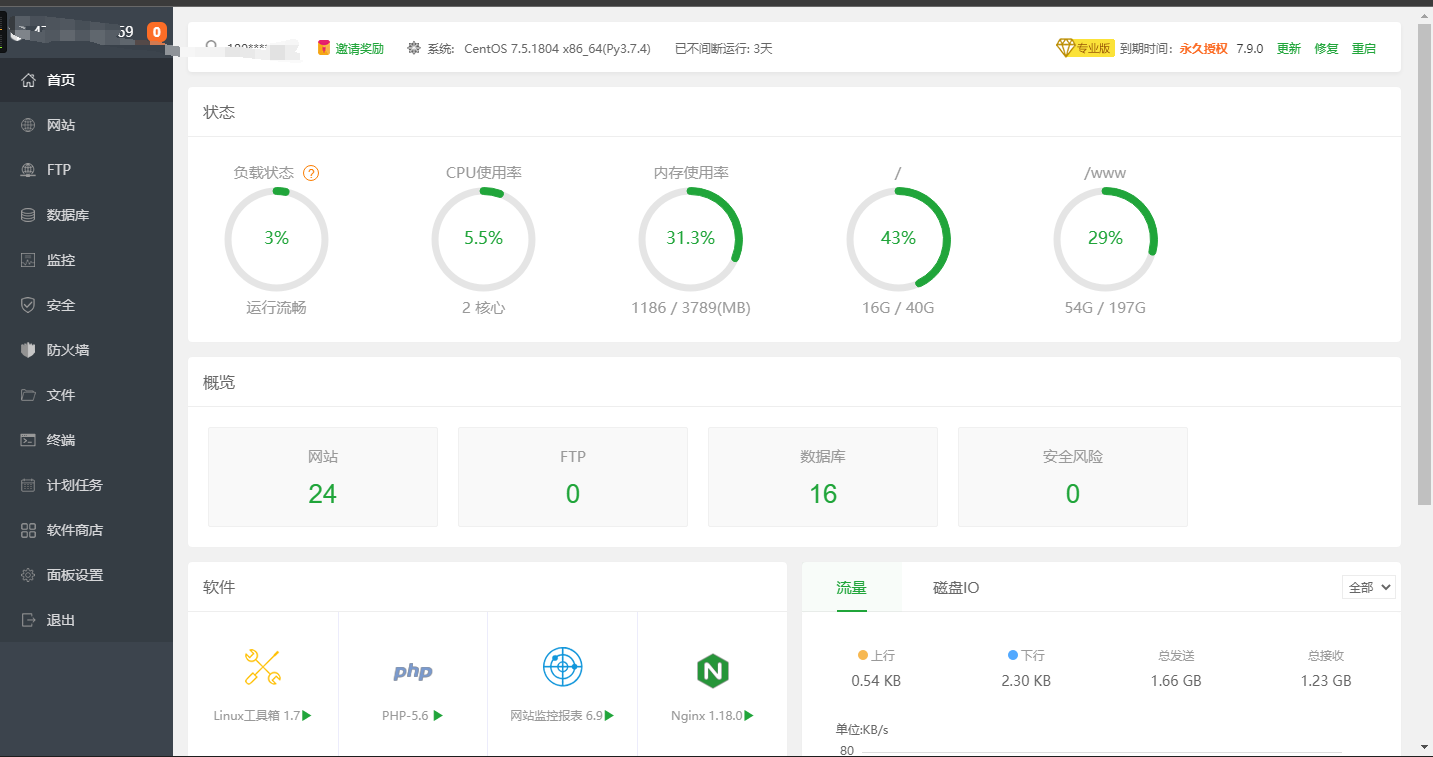Switch to the 磁盘IO tab
Screen dimensions: 1433x757
coord(956,587)
